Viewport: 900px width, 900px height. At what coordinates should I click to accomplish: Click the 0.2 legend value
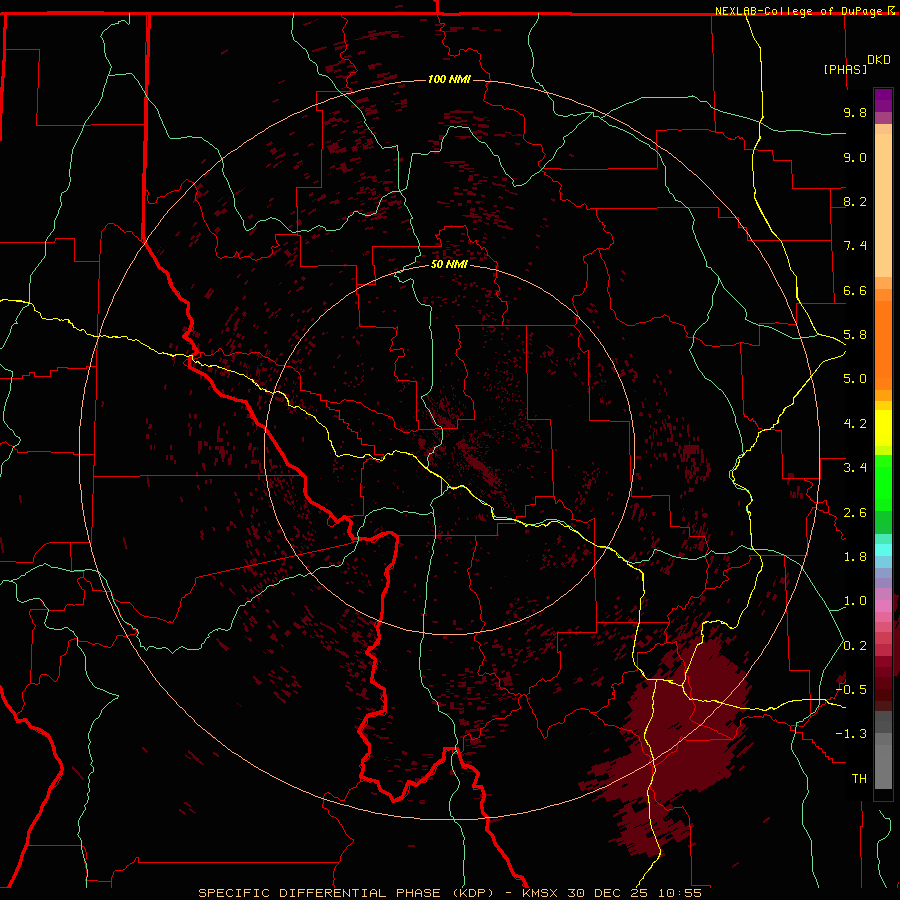pyautogui.click(x=855, y=646)
